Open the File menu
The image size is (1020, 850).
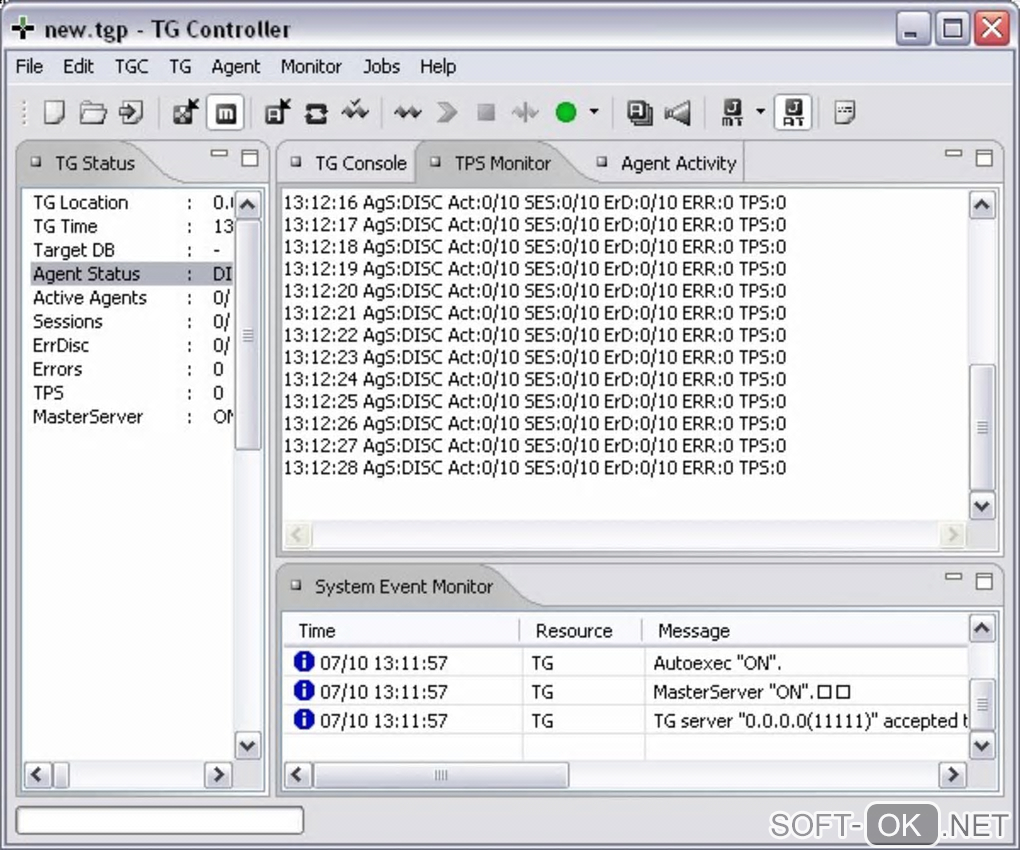click(x=29, y=66)
